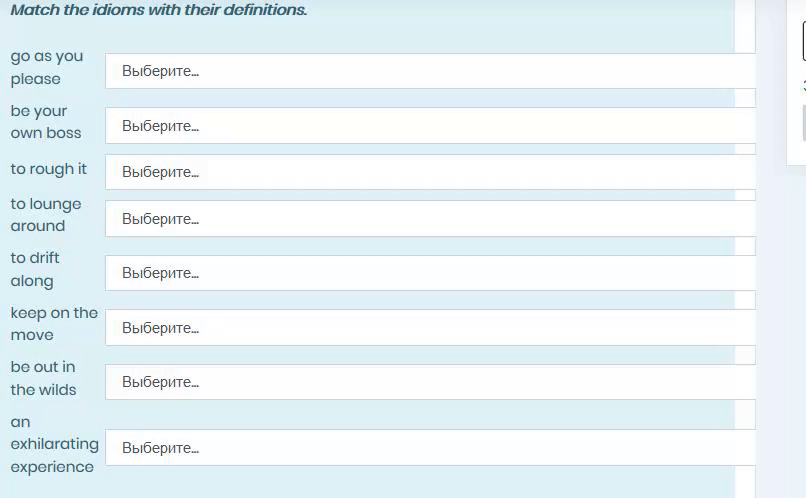Expand the 'to rough it' answer dropdown
Screen dimensions: 806x498
(430, 172)
